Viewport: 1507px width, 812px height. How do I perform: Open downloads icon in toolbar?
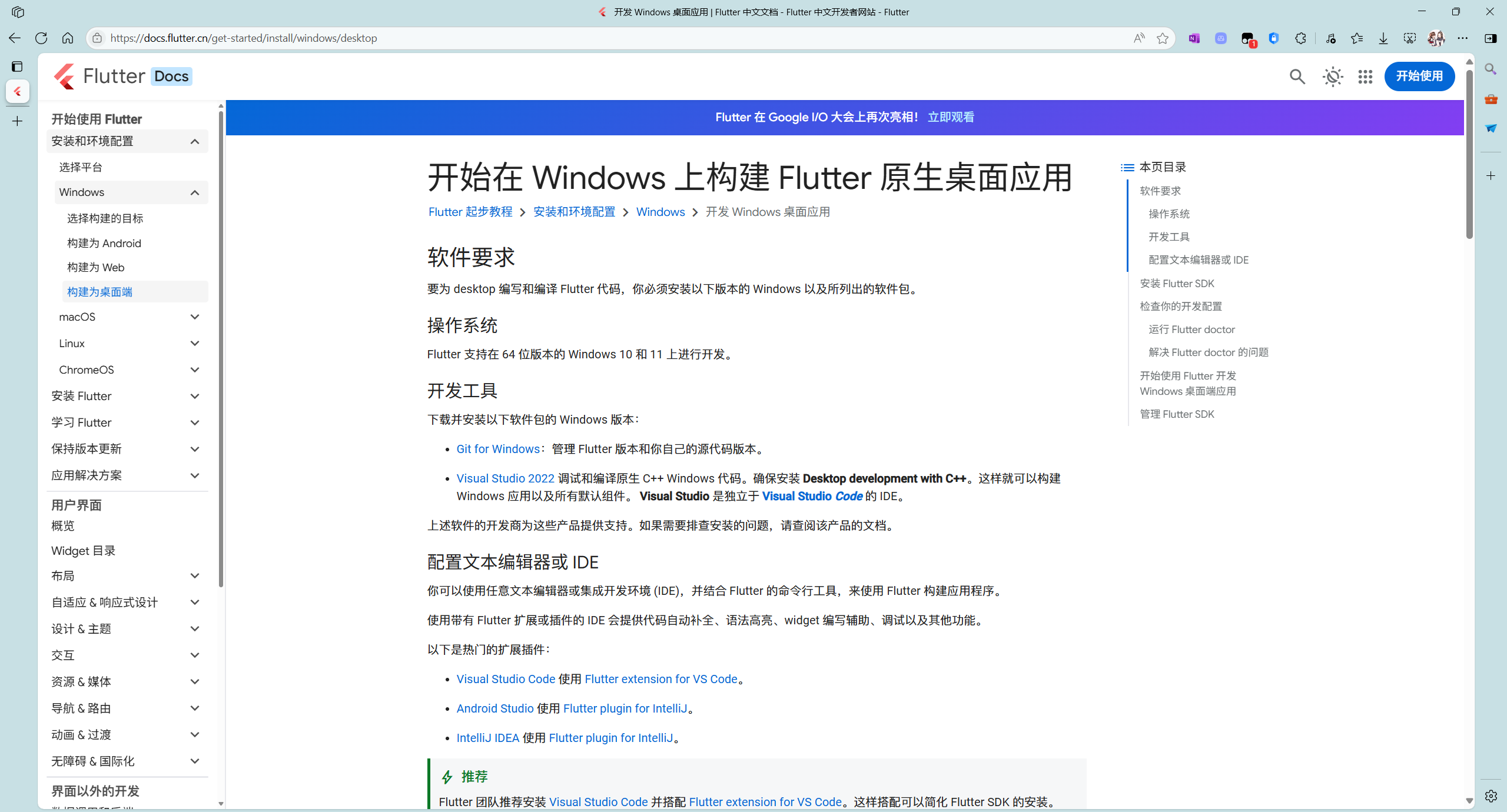tap(1383, 38)
